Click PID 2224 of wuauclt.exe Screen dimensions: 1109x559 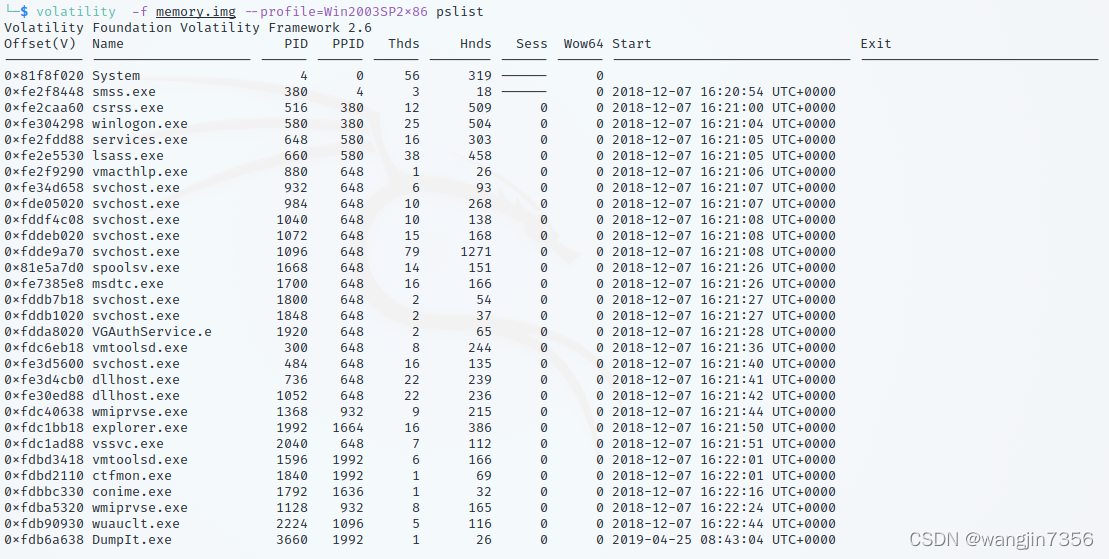click(292, 524)
